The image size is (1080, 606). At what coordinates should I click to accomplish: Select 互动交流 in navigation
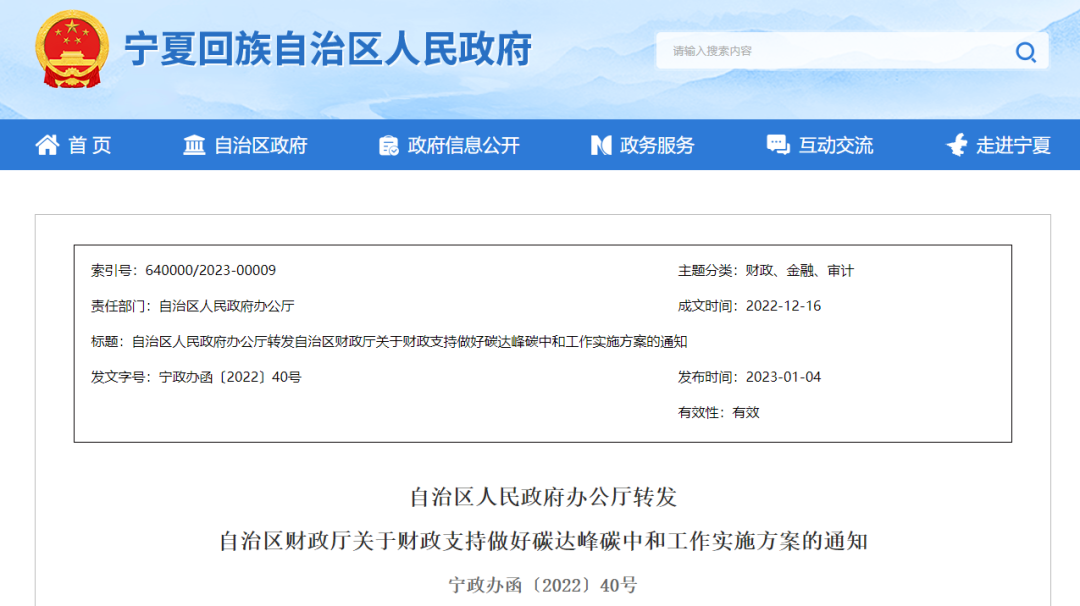click(835, 145)
